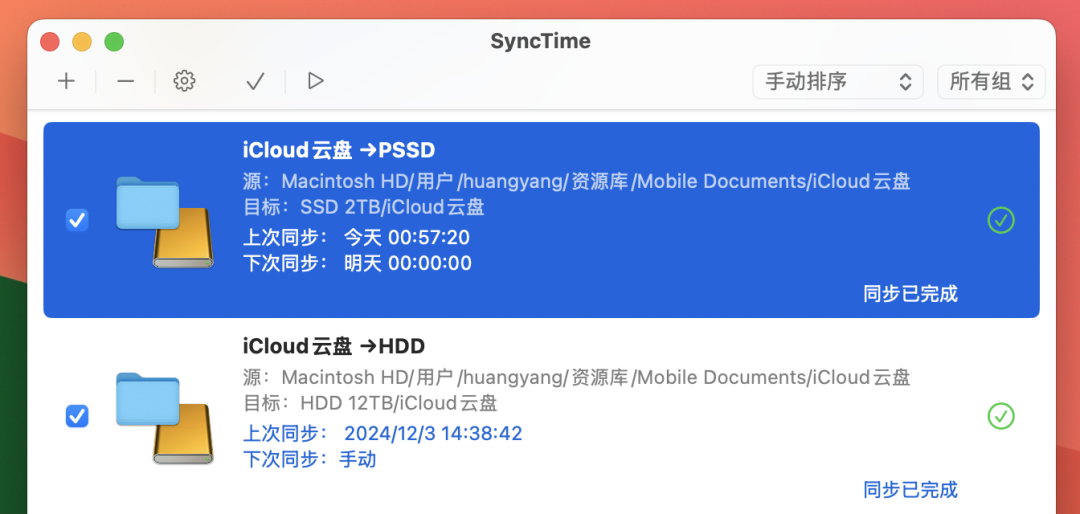The width and height of the screenshot is (1080, 514).
Task: Add a new sync task with plus icon
Action: (66, 81)
